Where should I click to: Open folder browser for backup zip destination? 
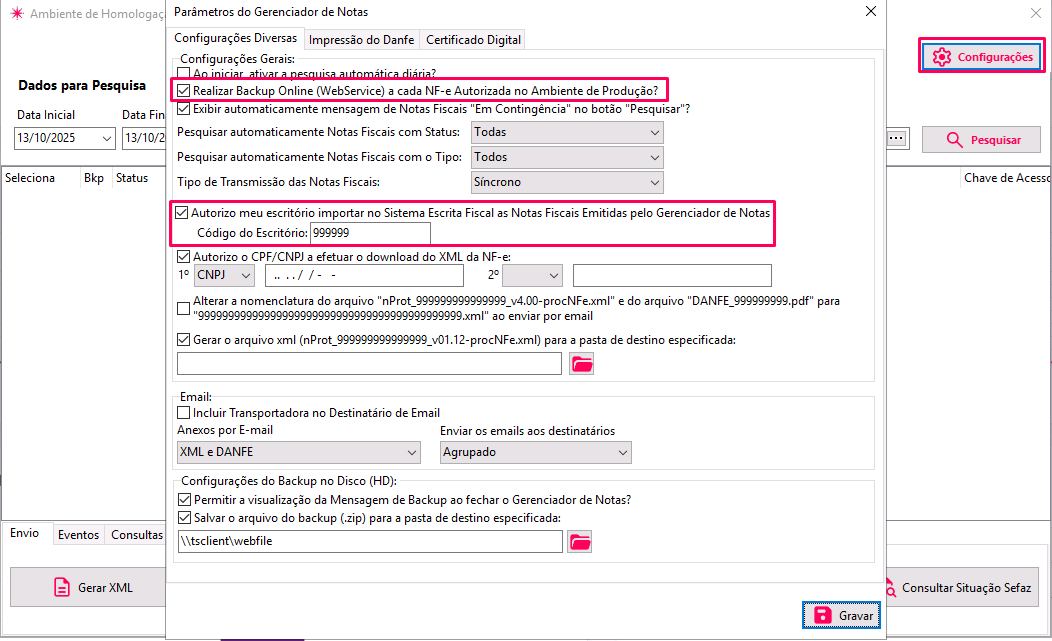(x=581, y=542)
